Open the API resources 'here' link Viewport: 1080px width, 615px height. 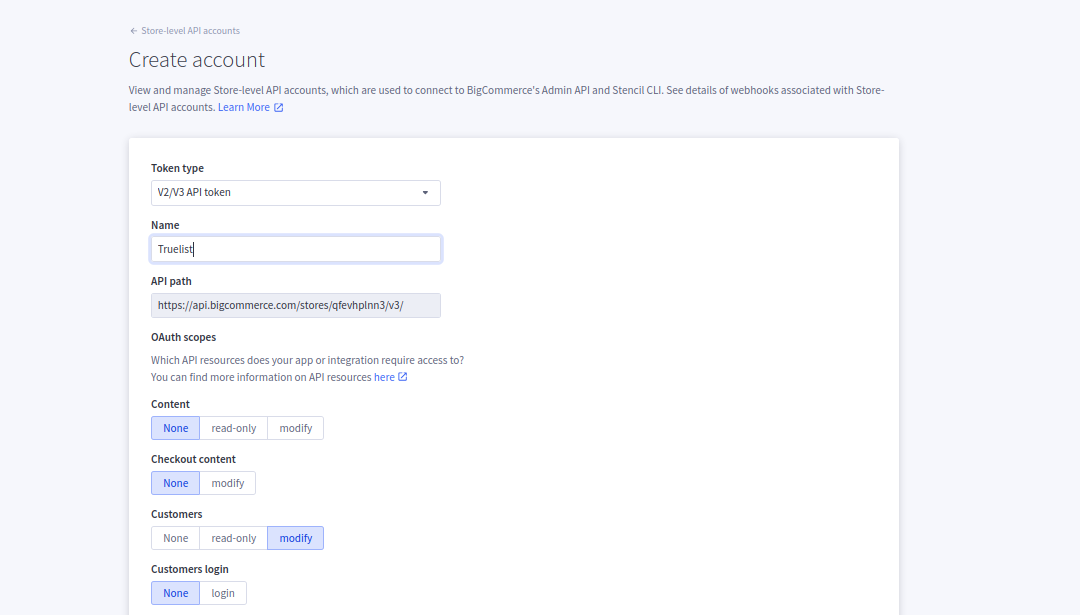pyautogui.click(x=384, y=377)
